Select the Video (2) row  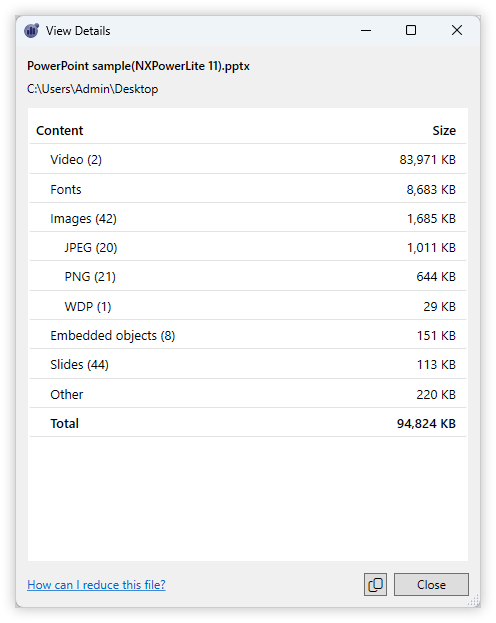click(x=248, y=159)
